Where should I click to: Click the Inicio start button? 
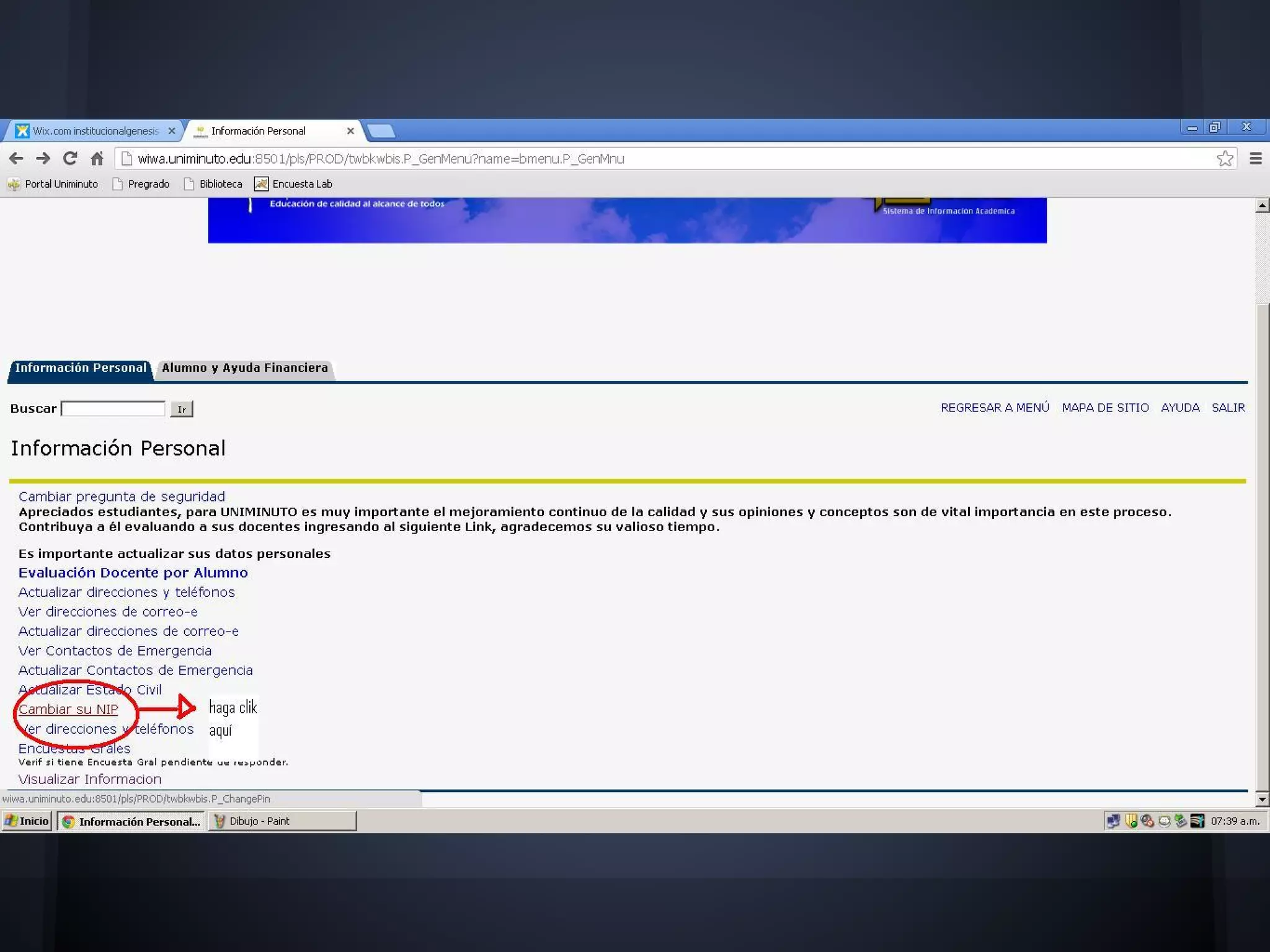click(x=27, y=821)
